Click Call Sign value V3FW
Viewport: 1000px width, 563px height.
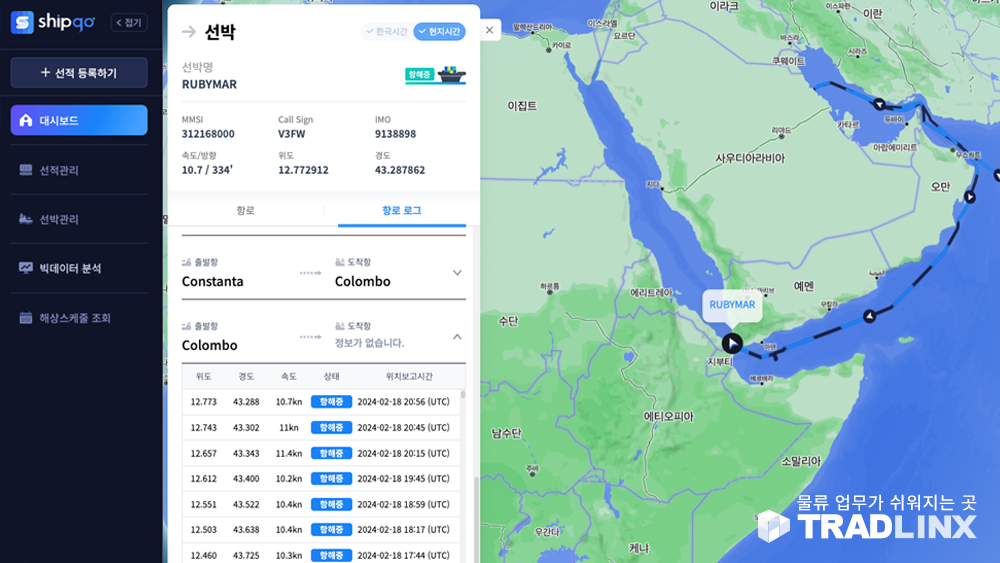coord(291,134)
